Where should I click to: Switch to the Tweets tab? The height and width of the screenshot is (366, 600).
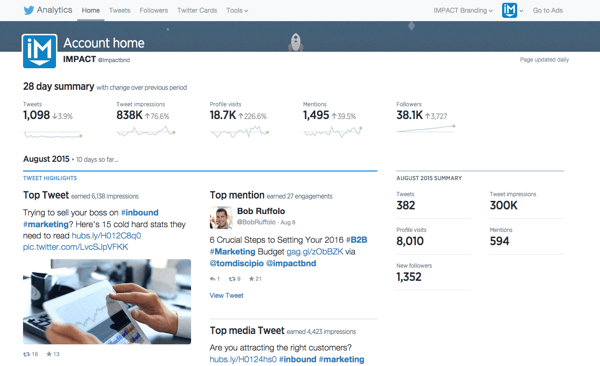click(119, 10)
